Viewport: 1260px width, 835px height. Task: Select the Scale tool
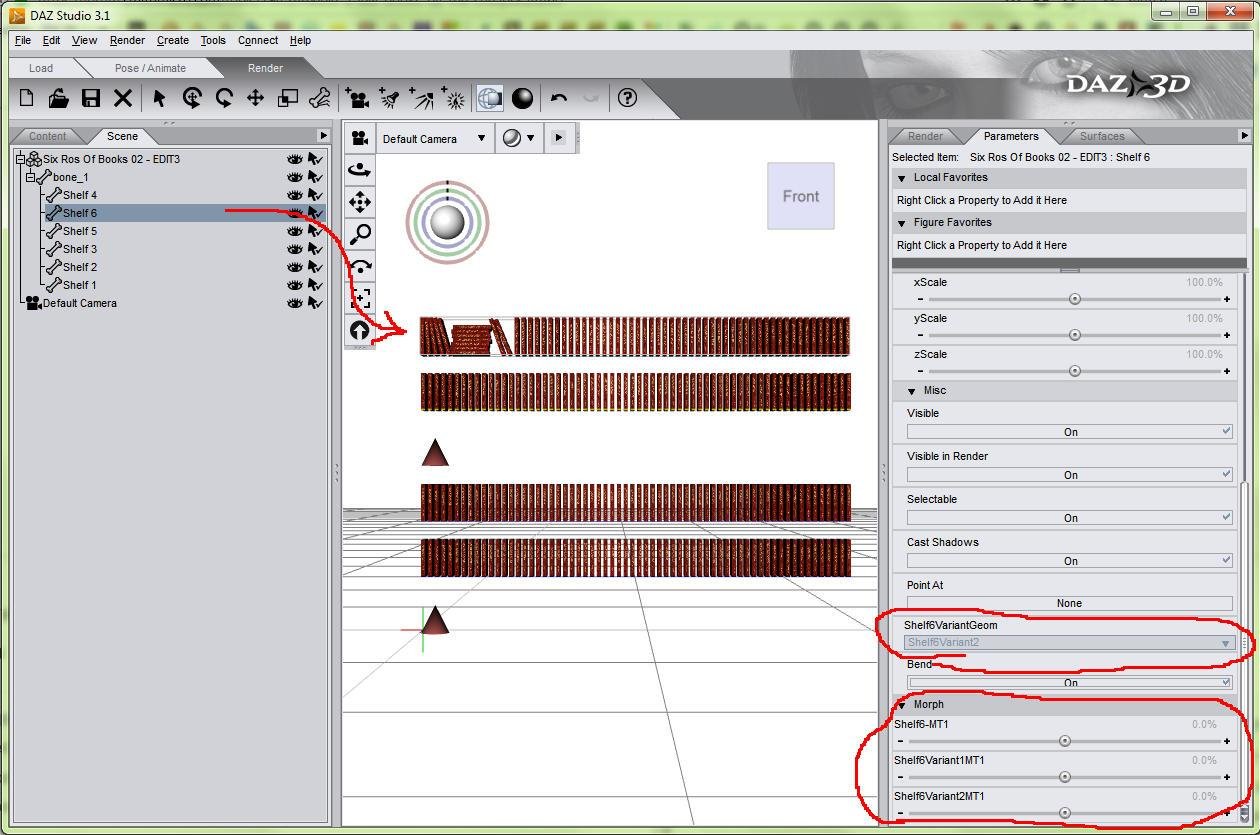[288, 98]
